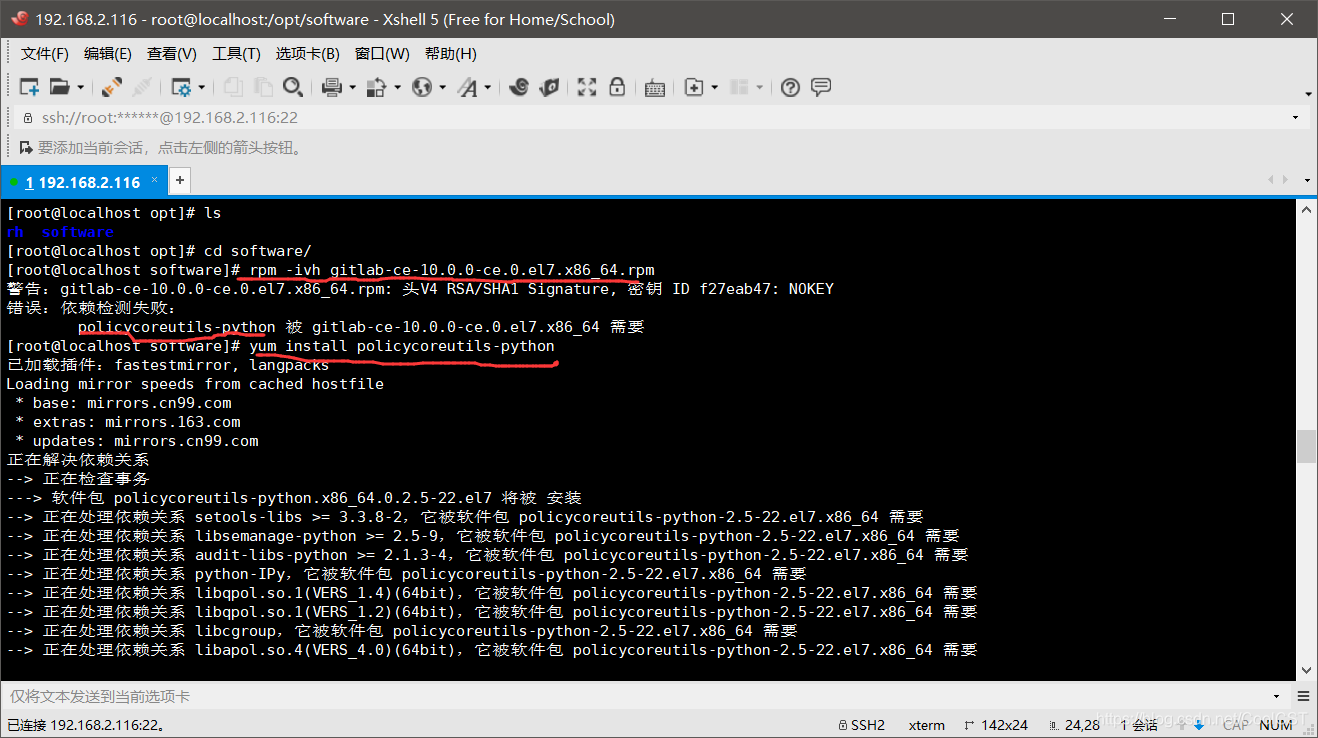
Task: Click the terminal vertical scrollbar thumb
Action: tap(1306, 447)
